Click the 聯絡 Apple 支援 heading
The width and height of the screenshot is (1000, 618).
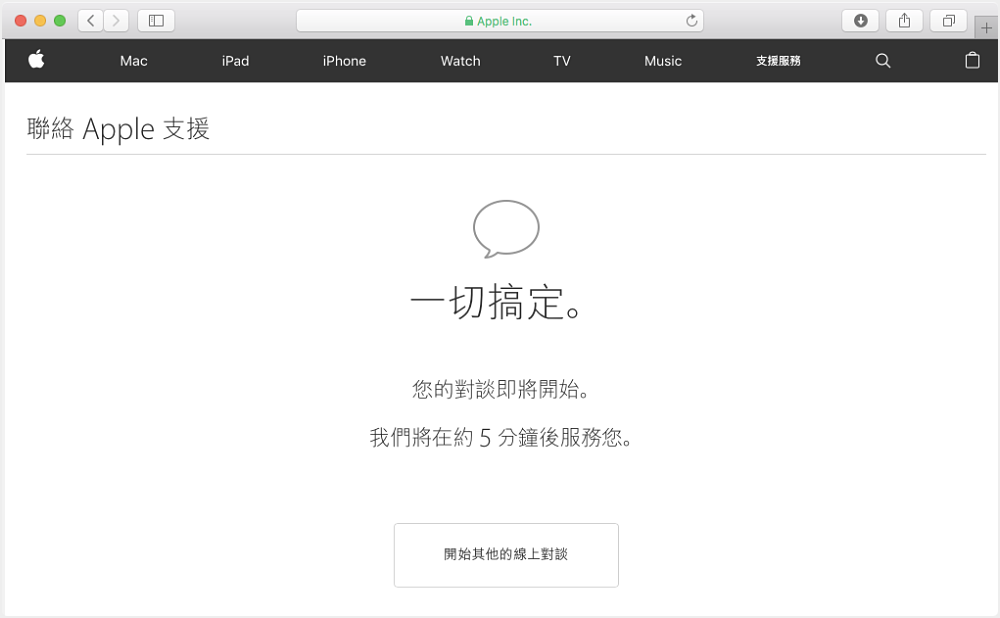pyautogui.click(x=119, y=129)
